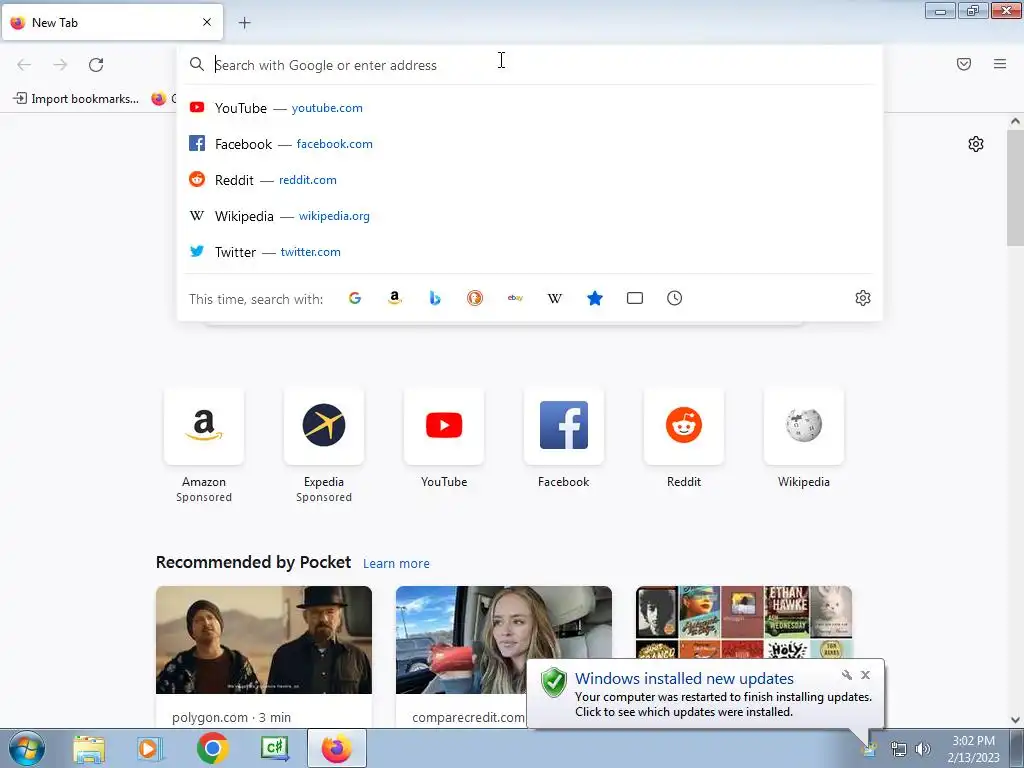
Task: Open a new tab with plus button
Action: [244, 23]
